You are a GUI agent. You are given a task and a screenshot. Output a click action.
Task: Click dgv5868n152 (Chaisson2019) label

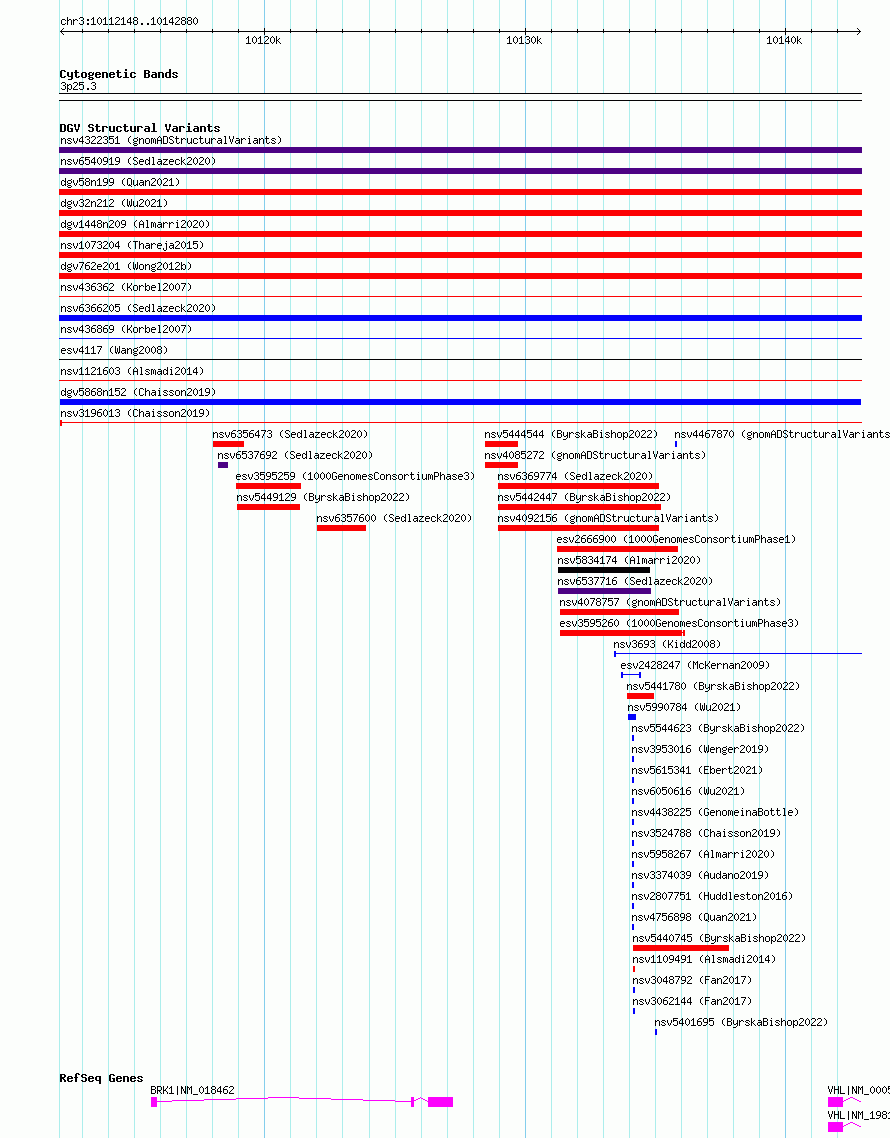[x=138, y=393]
